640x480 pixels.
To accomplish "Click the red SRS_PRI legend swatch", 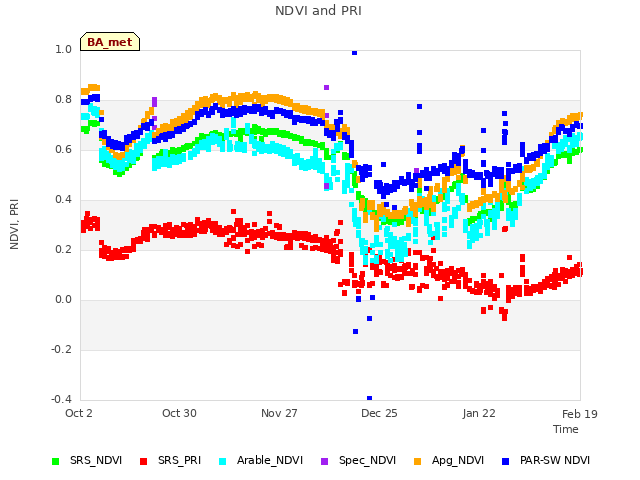I will click(143, 461).
